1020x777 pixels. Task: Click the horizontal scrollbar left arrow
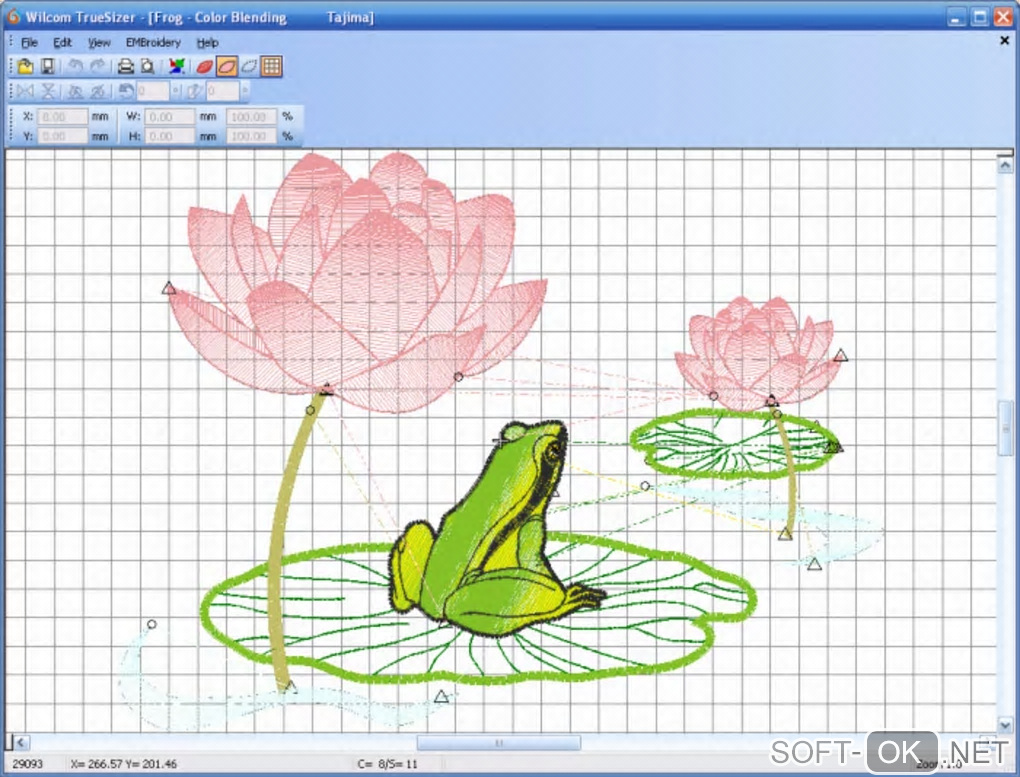[x=20, y=742]
